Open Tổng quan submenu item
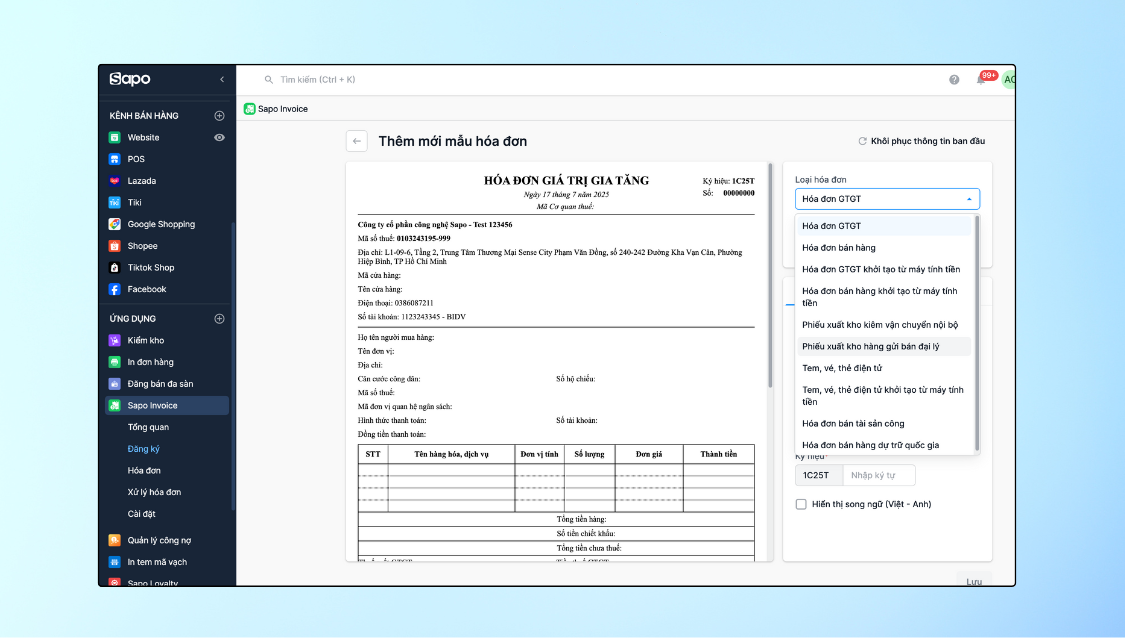The height and width of the screenshot is (638, 1125). 149,427
